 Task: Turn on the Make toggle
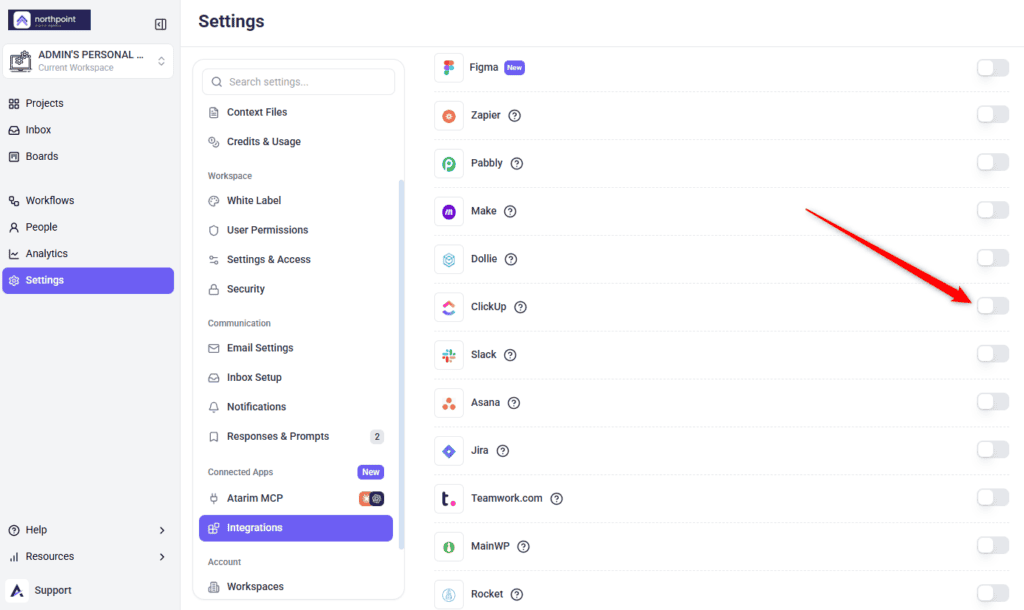click(993, 210)
